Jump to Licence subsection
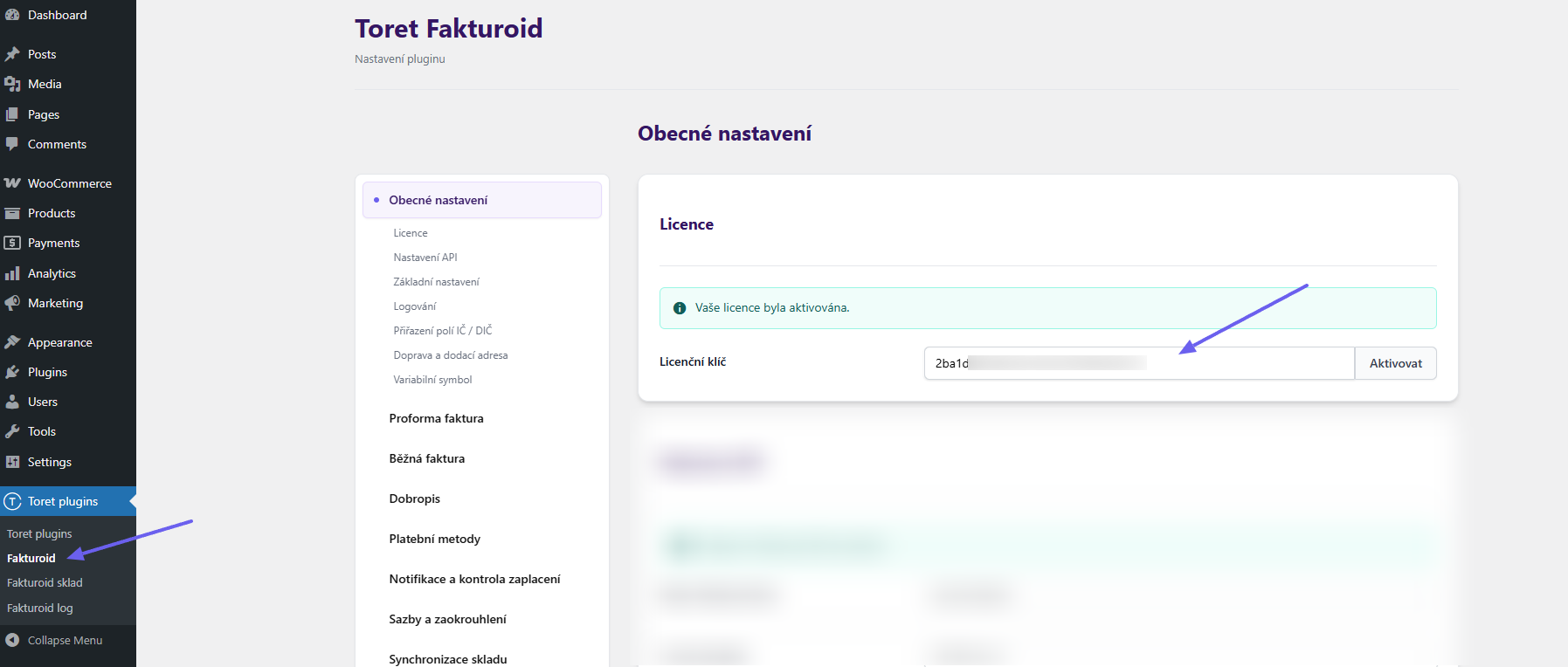 (x=411, y=233)
